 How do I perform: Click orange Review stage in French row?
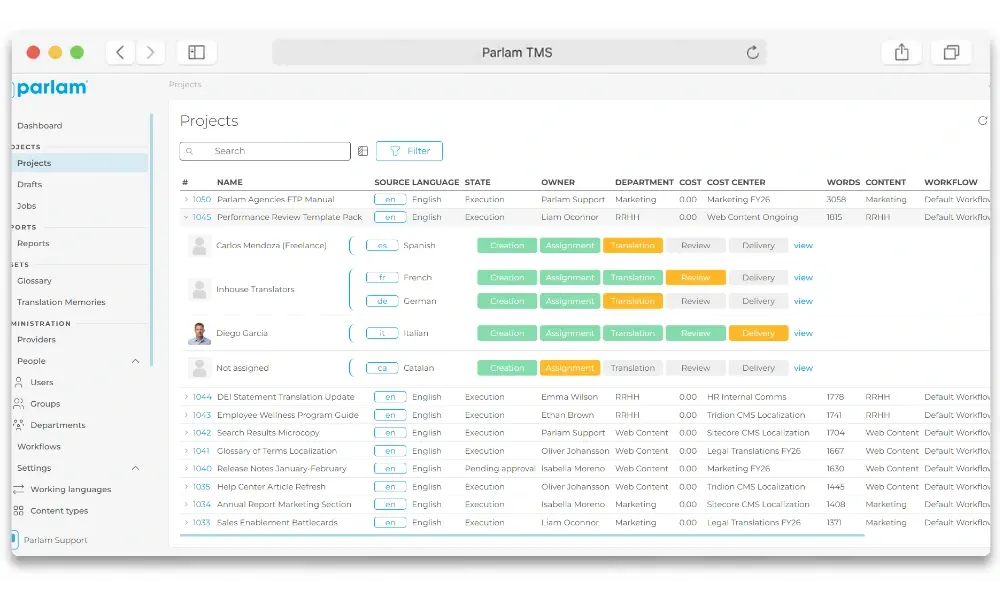tap(695, 277)
